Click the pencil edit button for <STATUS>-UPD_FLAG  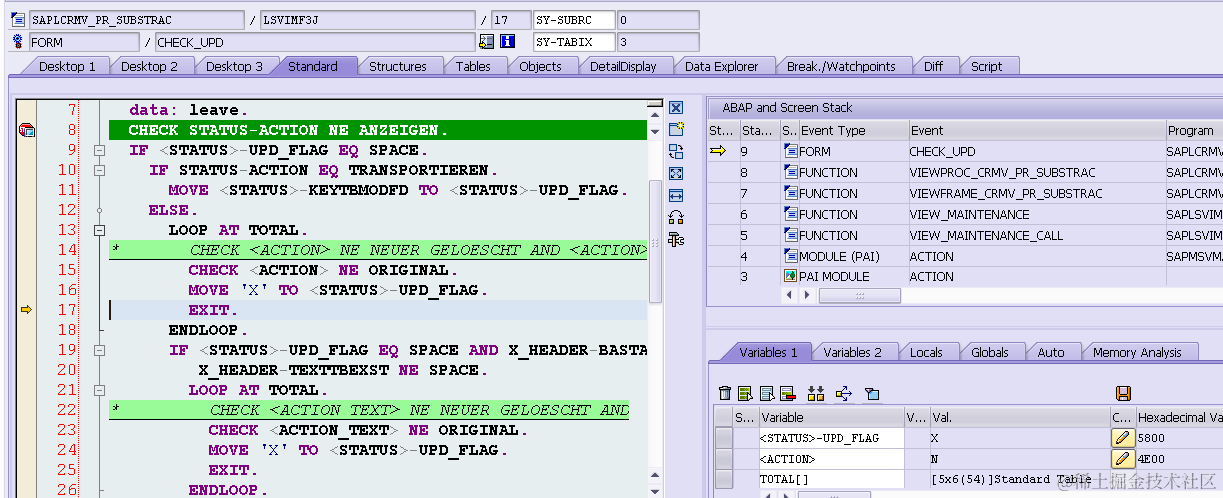pyautogui.click(x=1123, y=438)
